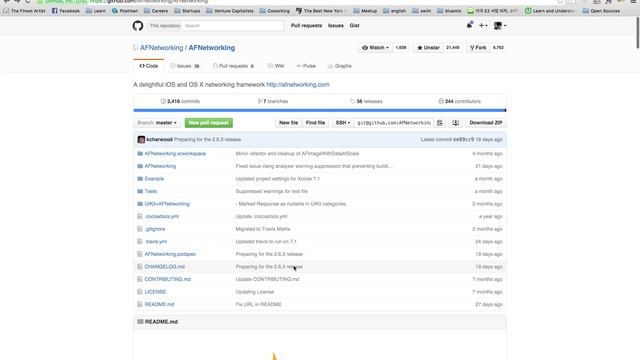Click folder icon beside AFNetworking.xcworkspace
640x360 pixels.
pos(140,154)
